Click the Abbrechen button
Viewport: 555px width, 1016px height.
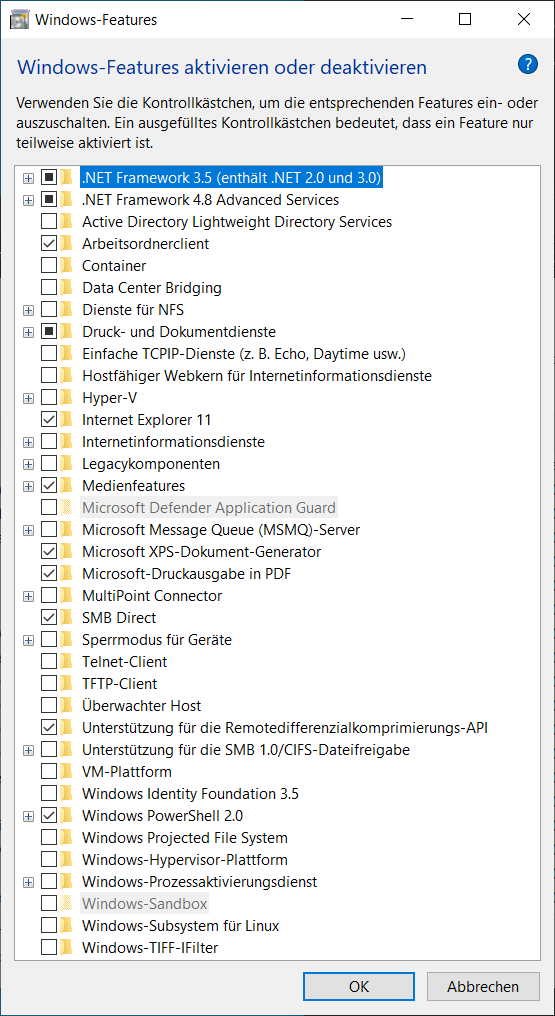482,987
